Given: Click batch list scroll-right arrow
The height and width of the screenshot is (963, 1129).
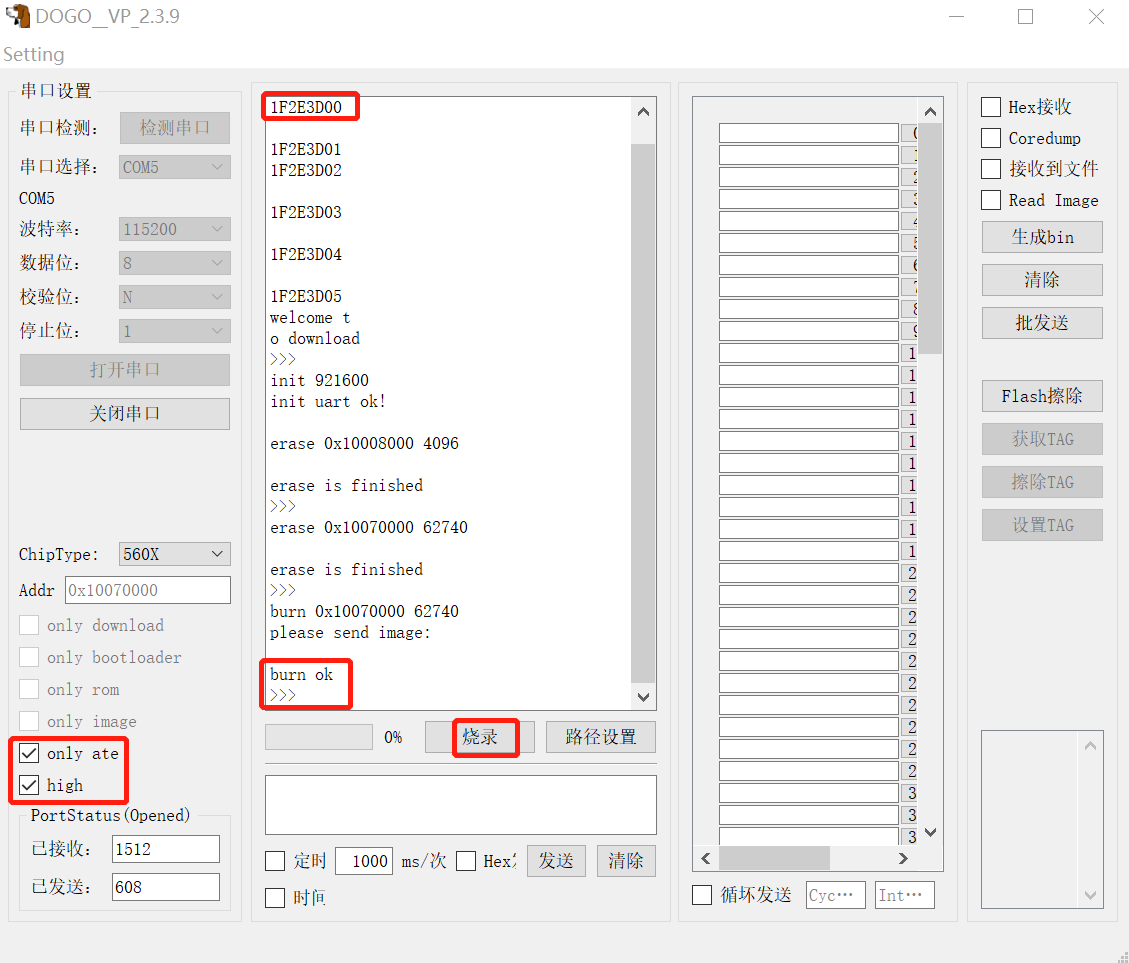Looking at the screenshot, I should (903, 859).
